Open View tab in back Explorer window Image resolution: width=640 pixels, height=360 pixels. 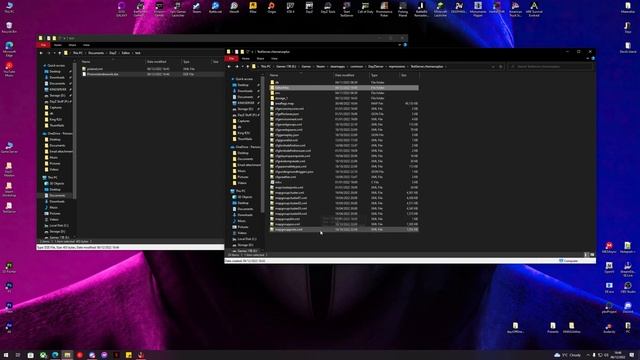(86, 45)
